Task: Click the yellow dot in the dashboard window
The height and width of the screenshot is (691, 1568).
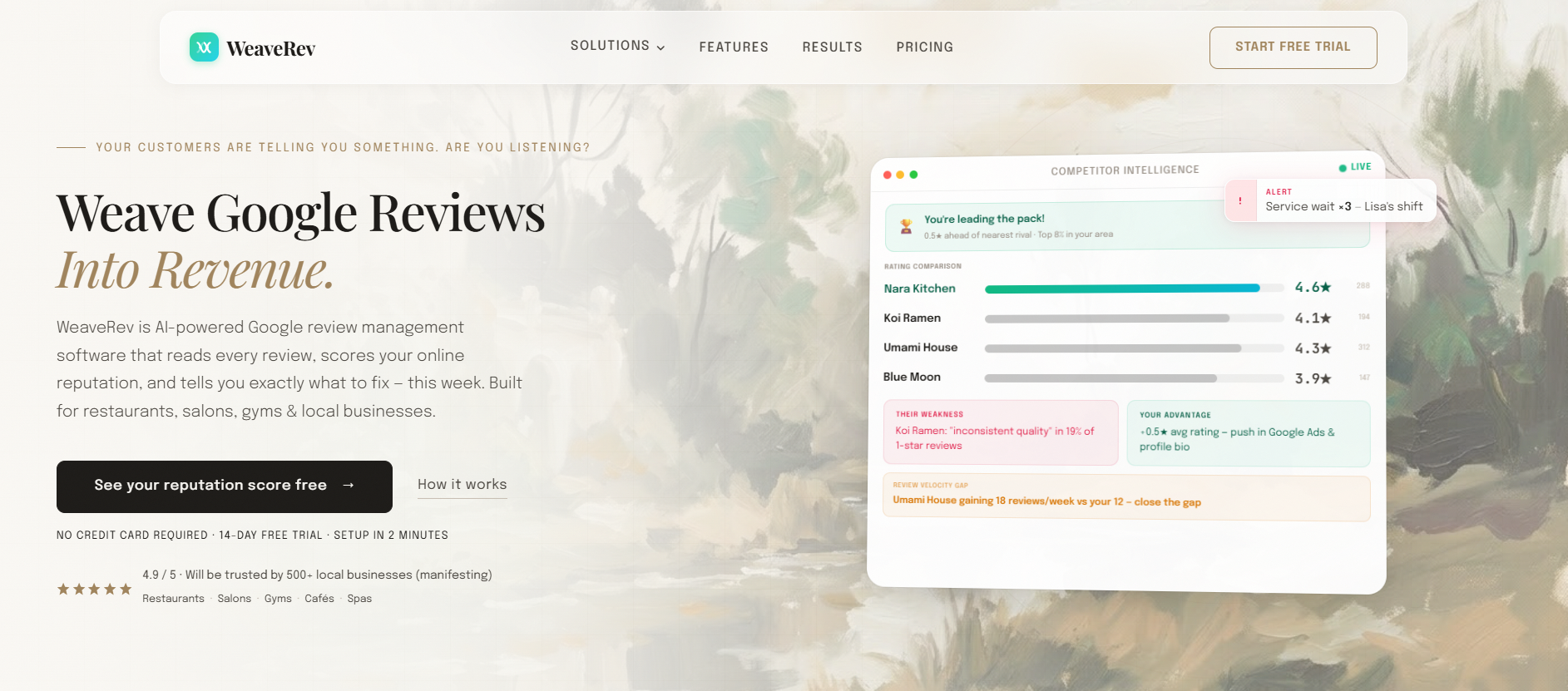Action: click(x=900, y=175)
